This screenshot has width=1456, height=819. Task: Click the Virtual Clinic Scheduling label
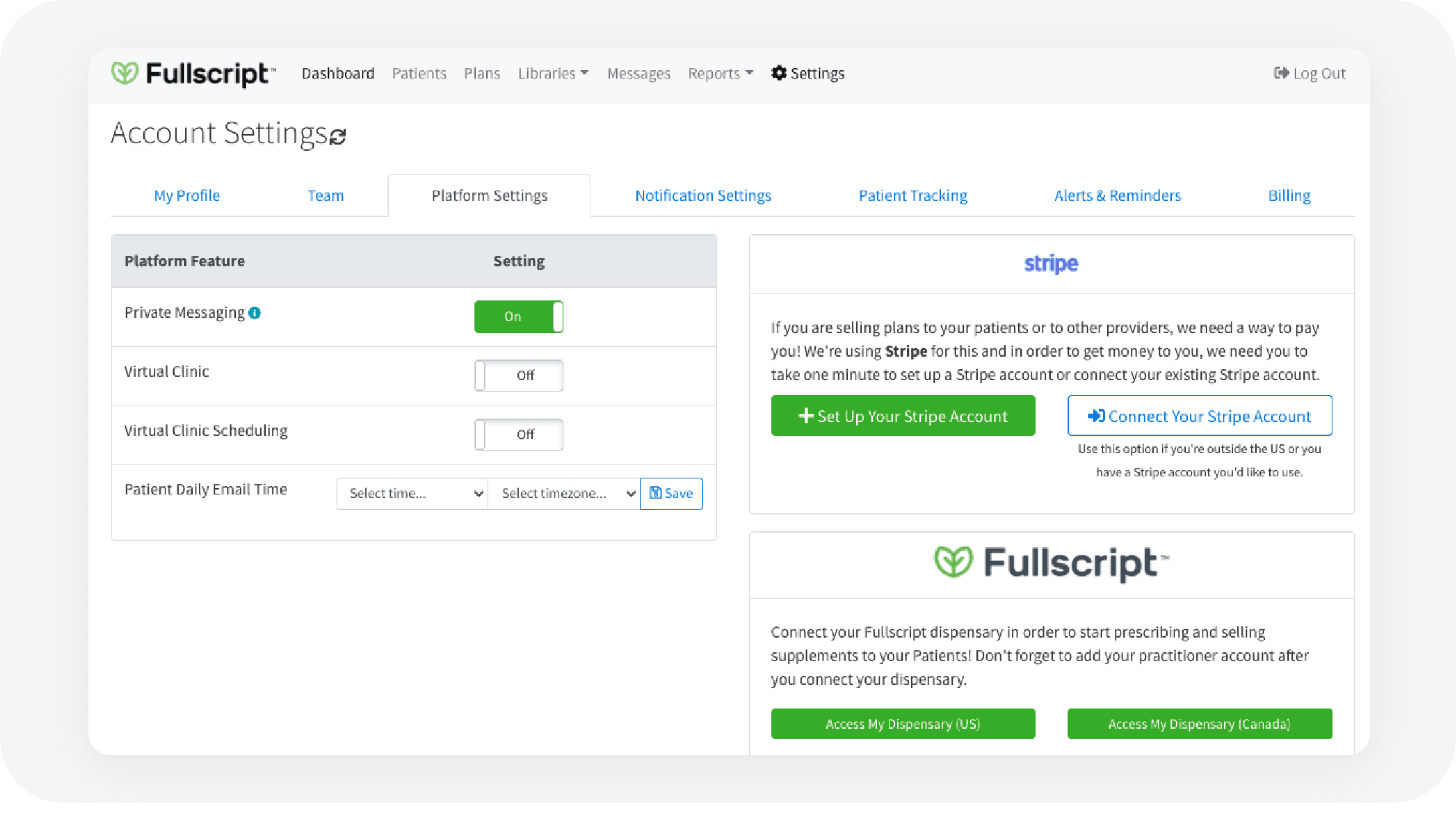click(205, 431)
